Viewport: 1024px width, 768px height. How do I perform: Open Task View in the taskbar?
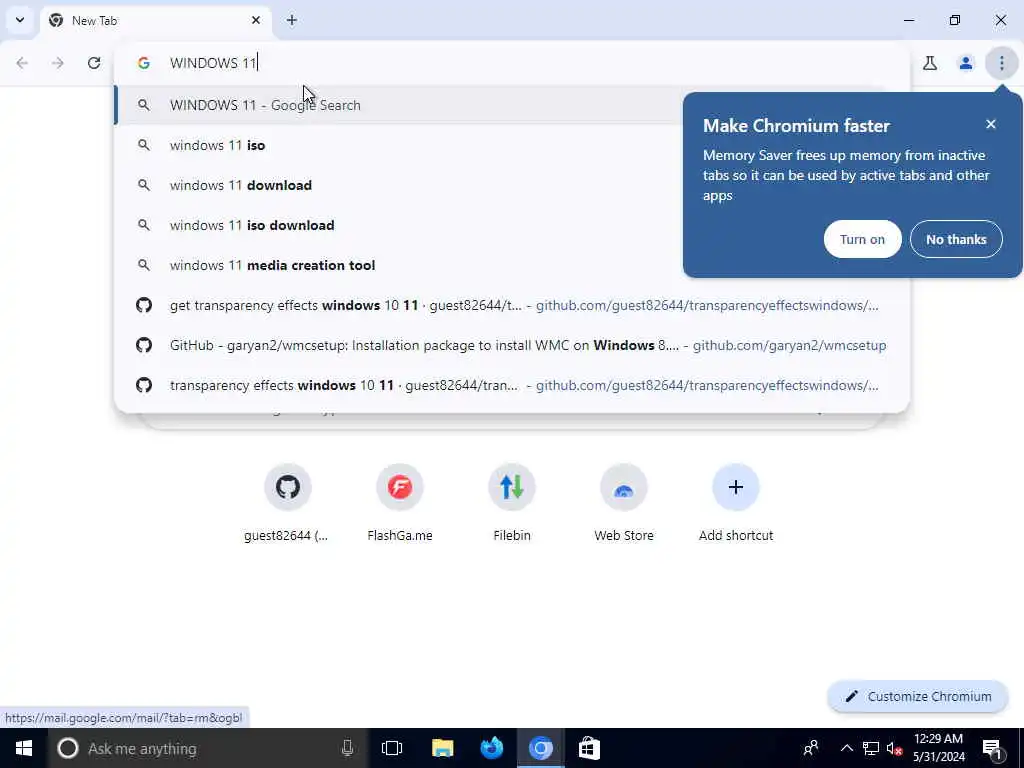pyautogui.click(x=392, y=748)
